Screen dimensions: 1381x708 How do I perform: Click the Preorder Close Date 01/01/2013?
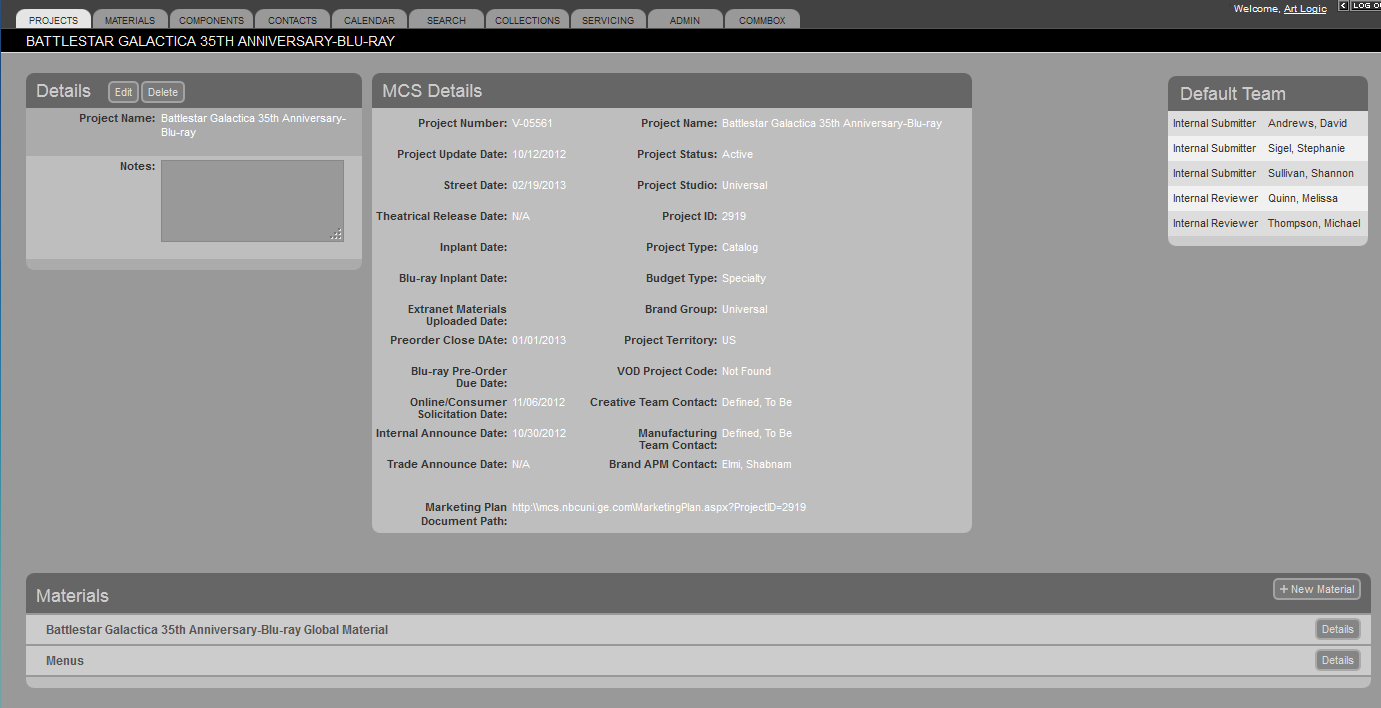pyautogui.click(x=539, y=341)
